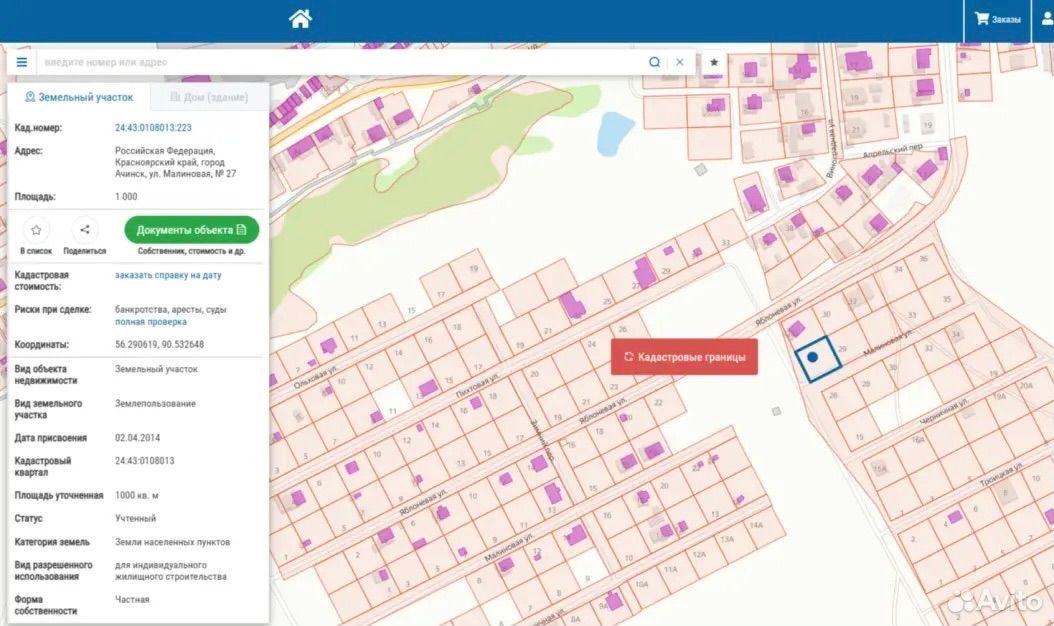This screenshot has height=626, width=1054.
Task: Click the date value 02.04.2014
Action: click(x=137, y=438)
